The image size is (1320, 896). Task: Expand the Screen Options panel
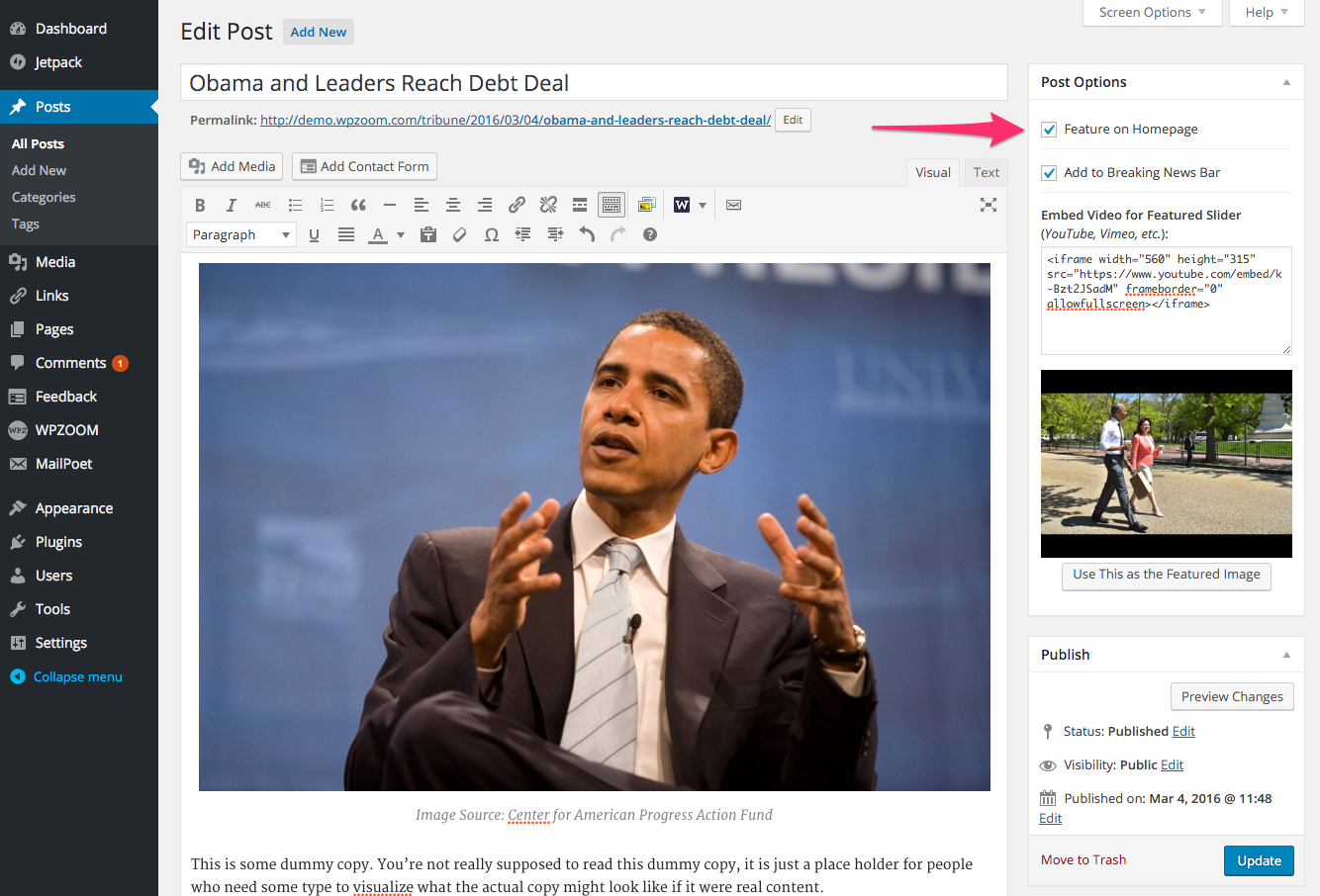(1152, 12)
